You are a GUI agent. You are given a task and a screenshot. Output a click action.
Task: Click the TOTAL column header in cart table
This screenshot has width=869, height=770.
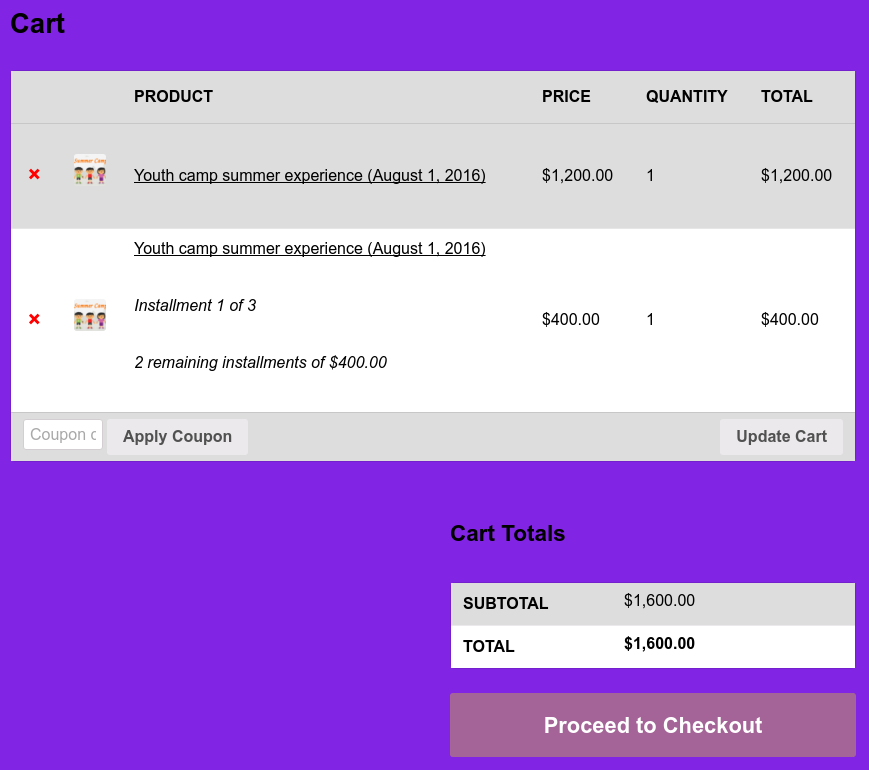(786, 96)
